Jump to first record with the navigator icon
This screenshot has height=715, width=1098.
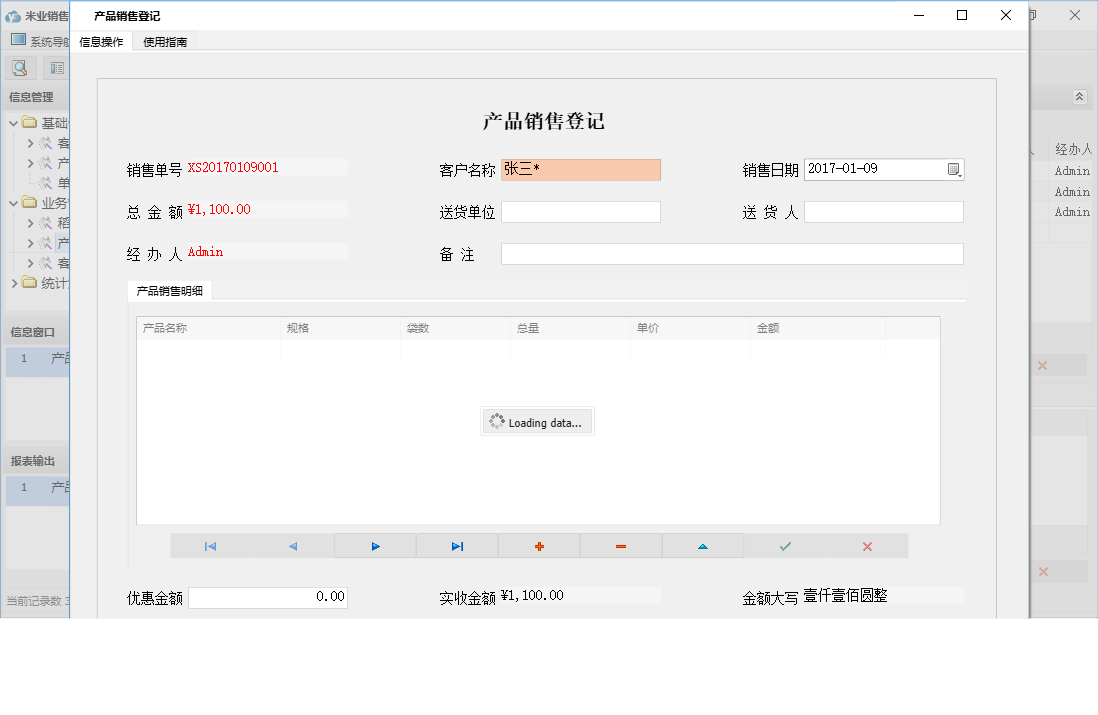210,545
